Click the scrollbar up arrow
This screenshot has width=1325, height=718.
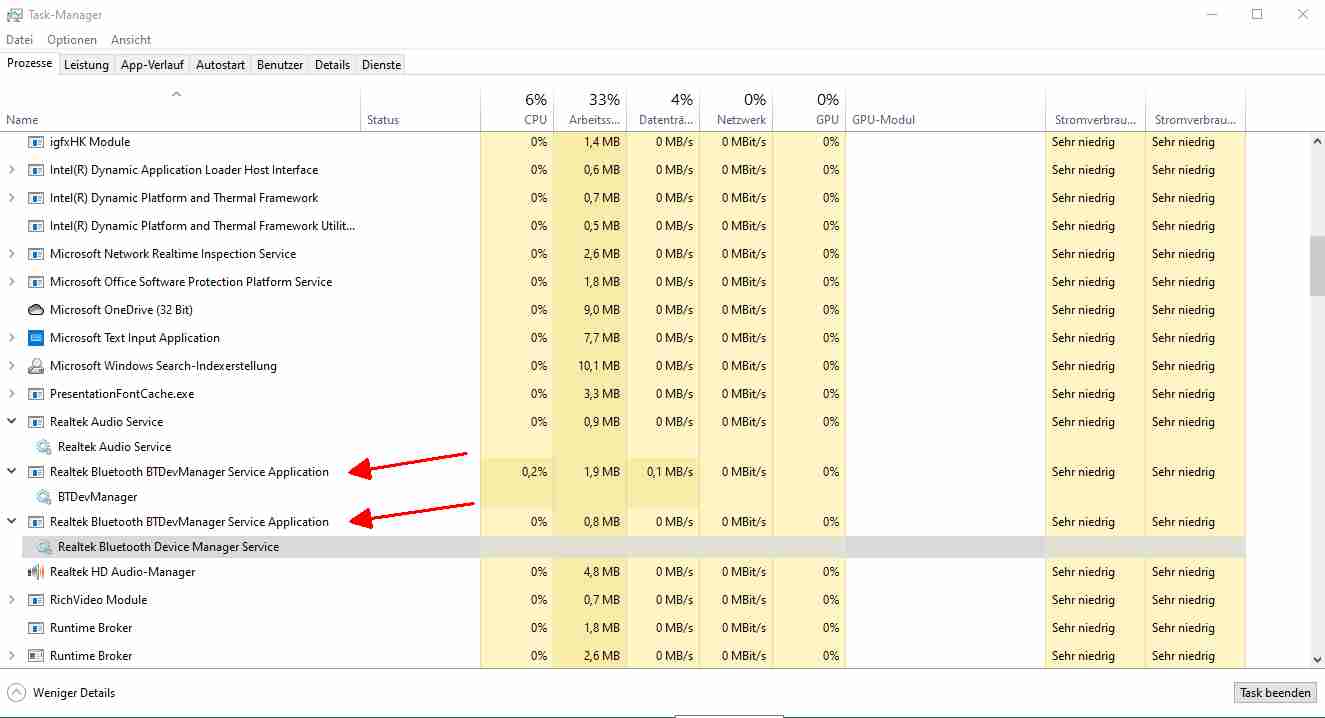tap(1317, 140)
